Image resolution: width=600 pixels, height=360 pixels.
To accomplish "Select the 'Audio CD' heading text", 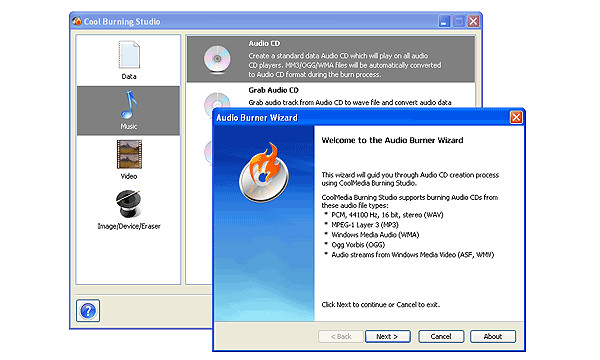I will 264,43.
